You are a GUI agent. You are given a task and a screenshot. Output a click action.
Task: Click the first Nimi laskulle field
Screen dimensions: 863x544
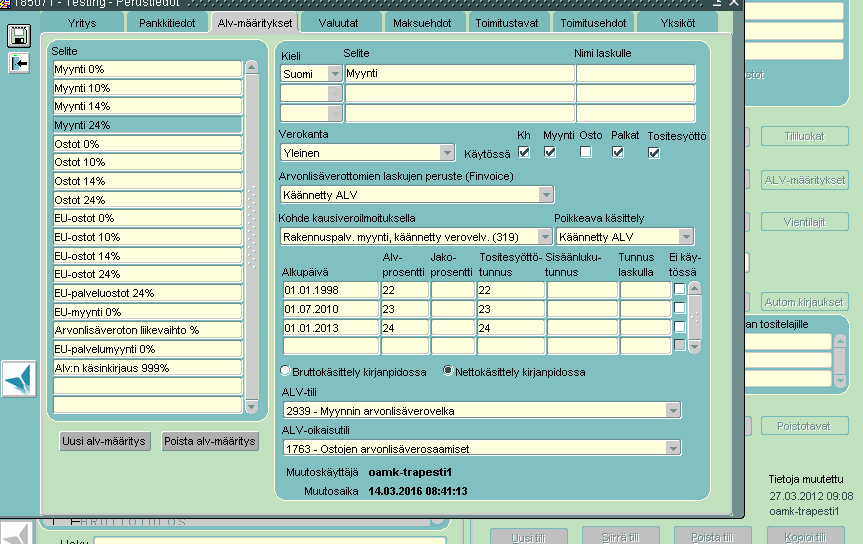636,73
